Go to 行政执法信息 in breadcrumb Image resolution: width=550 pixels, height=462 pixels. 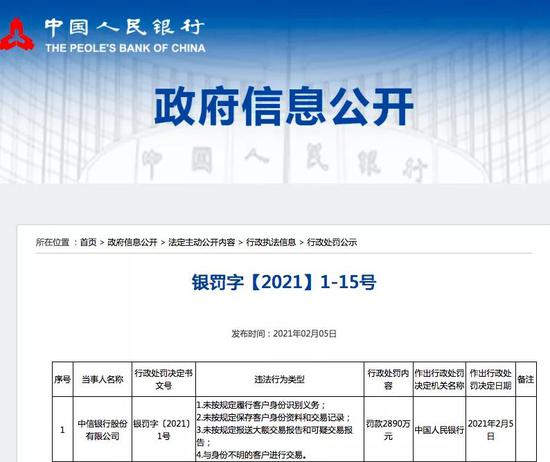point(271,242)
